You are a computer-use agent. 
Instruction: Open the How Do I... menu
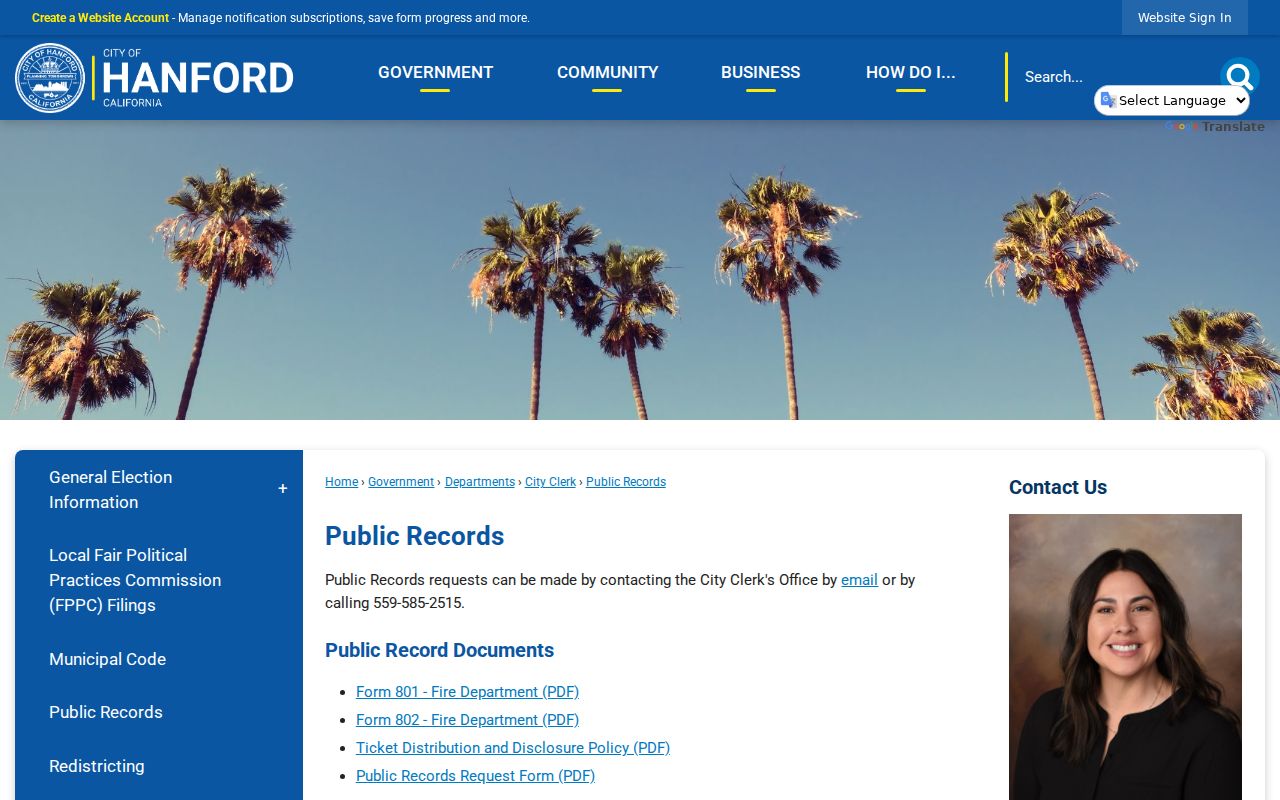tap(910, 72)
